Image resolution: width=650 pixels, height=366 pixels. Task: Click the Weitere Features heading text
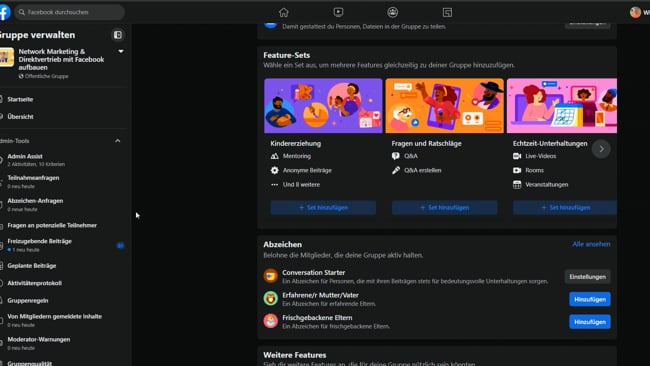pos(295,355)
